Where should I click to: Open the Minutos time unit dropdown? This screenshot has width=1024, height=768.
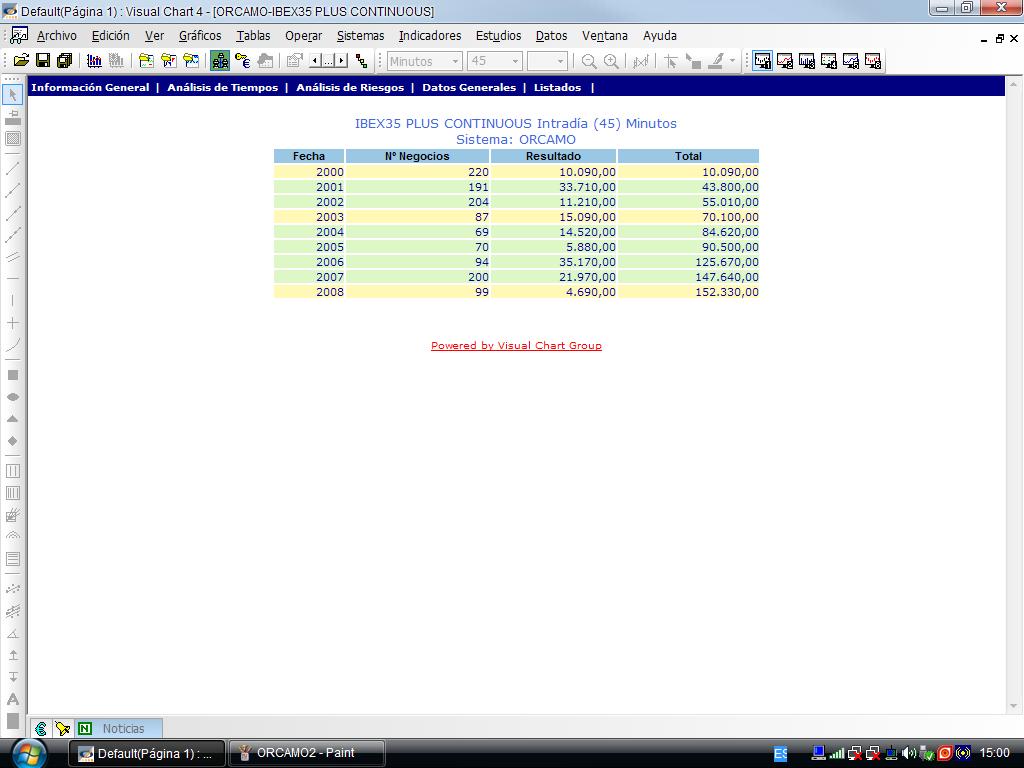click(x=455, y=61)
